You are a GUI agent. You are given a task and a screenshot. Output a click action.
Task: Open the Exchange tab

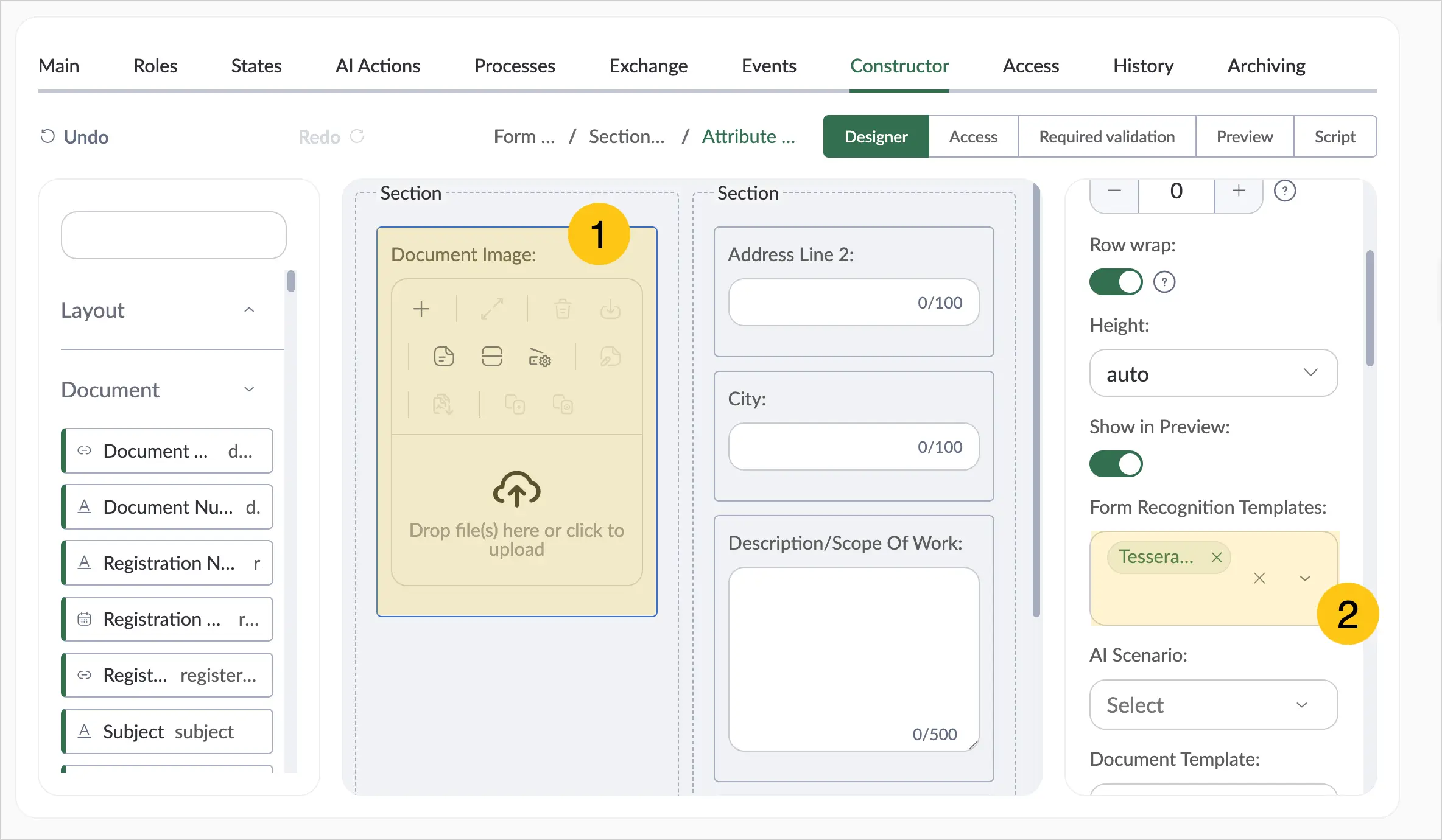649,66
